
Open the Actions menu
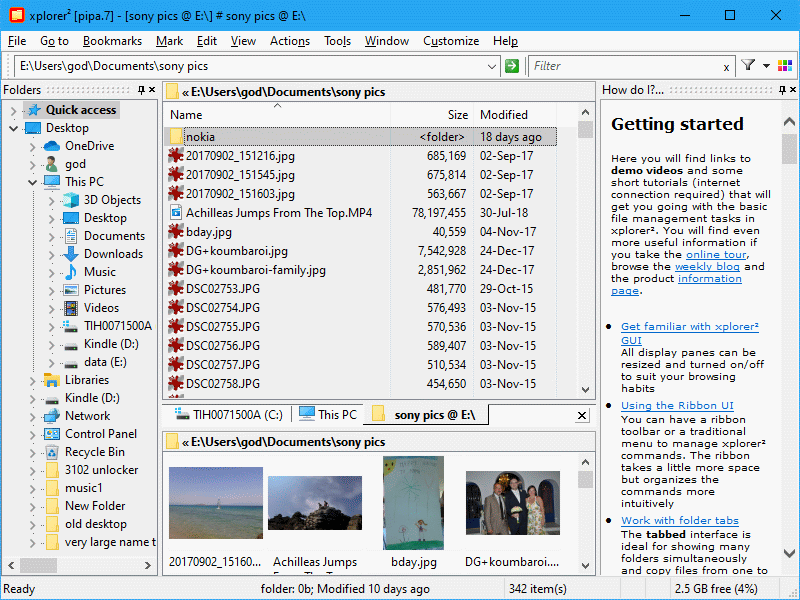290,41
